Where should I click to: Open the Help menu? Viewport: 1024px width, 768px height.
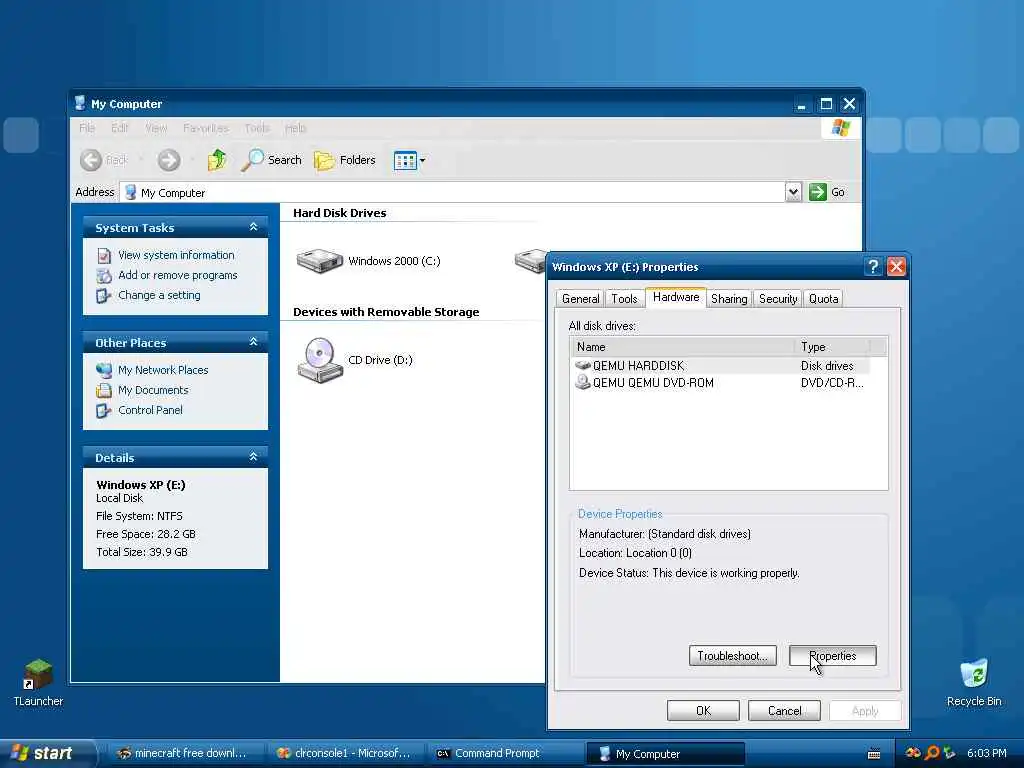click(295, 128)
